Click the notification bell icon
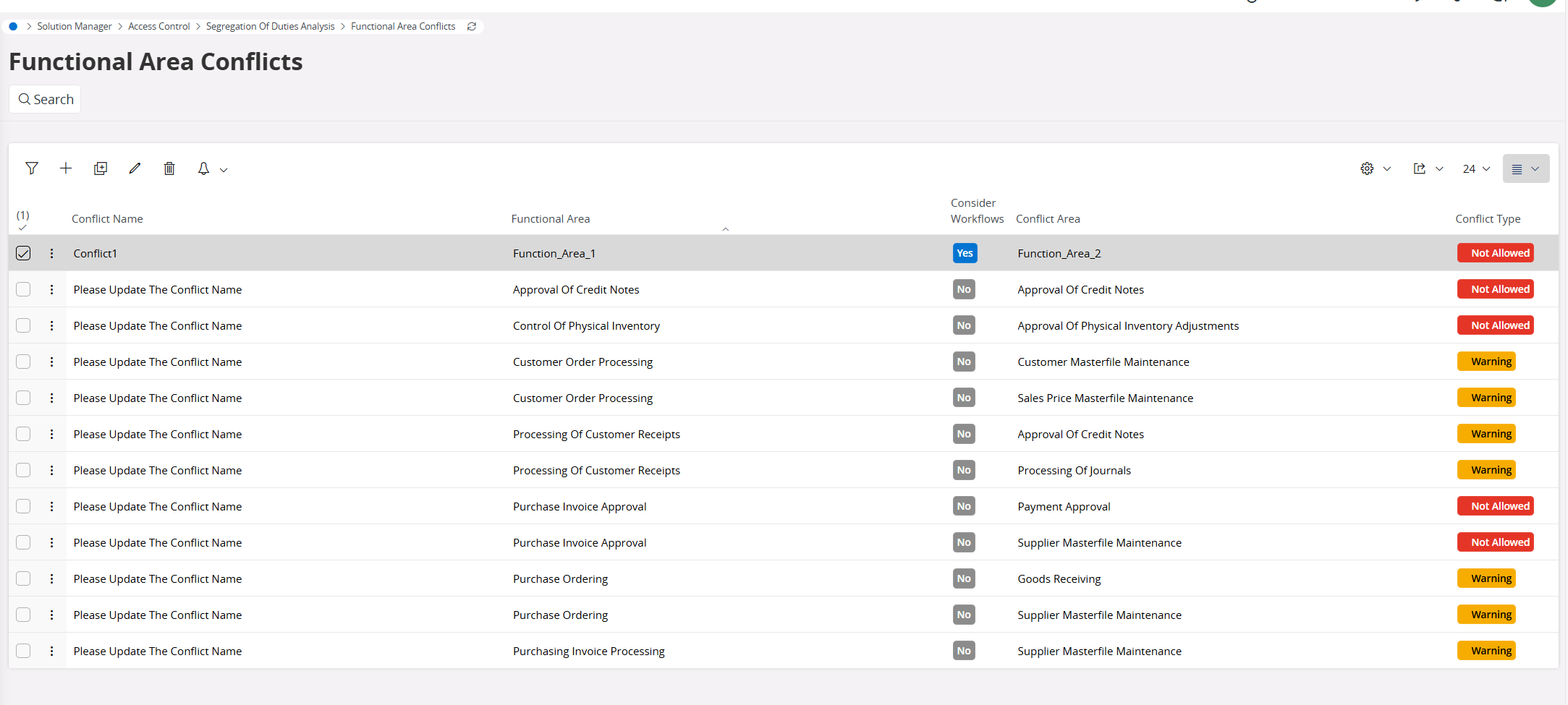 204,168
